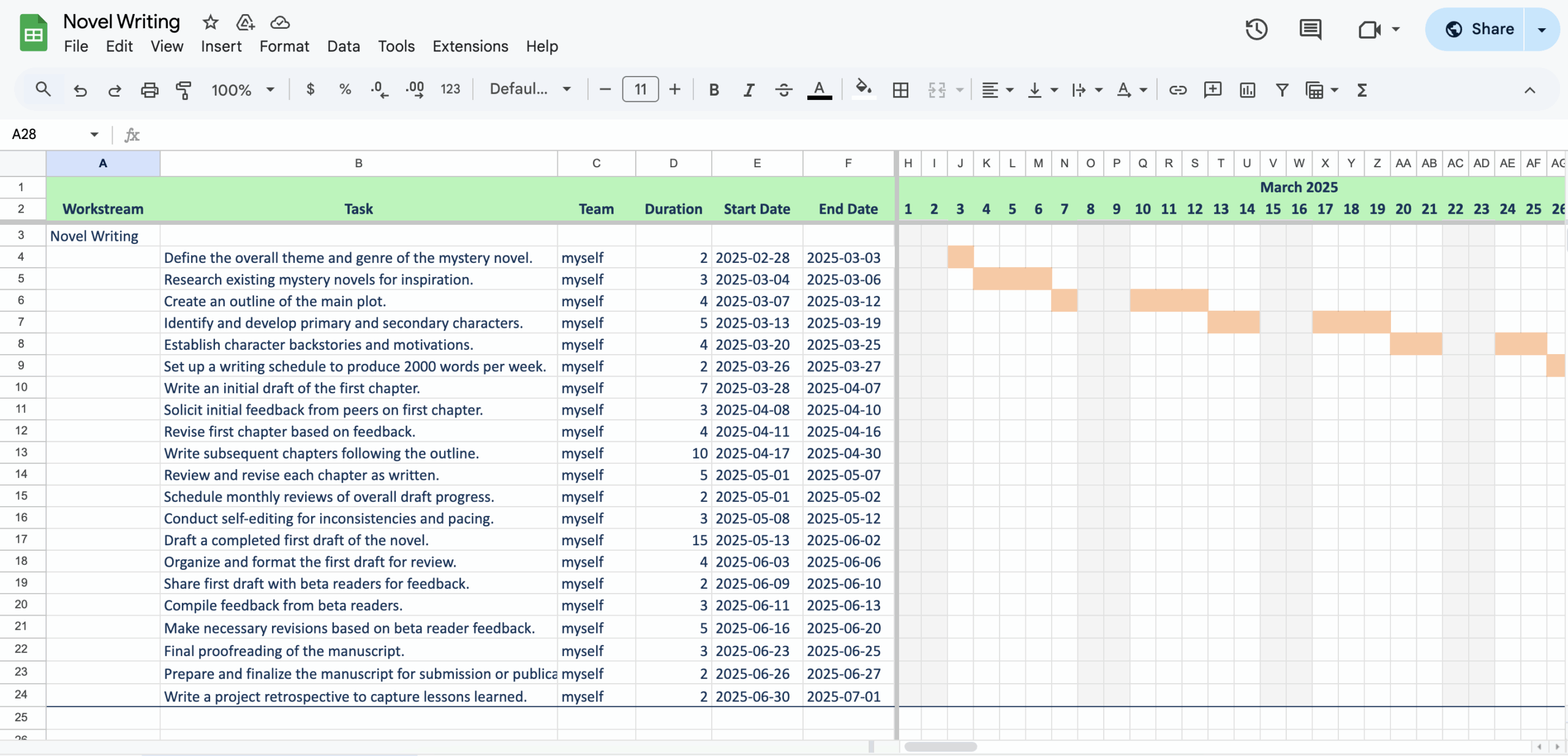This screenshot has width=1568, height=756.
Task: Select the Paint format tool
Action: (x=183, y=89)
